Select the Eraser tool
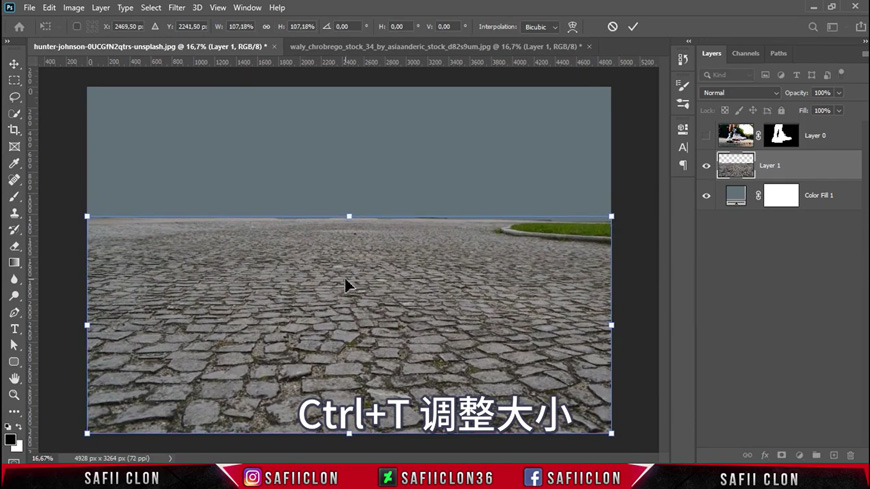Image resolution: width=870 pixels, height=489 pixels. pyautogui.click(x=14, y=246)
